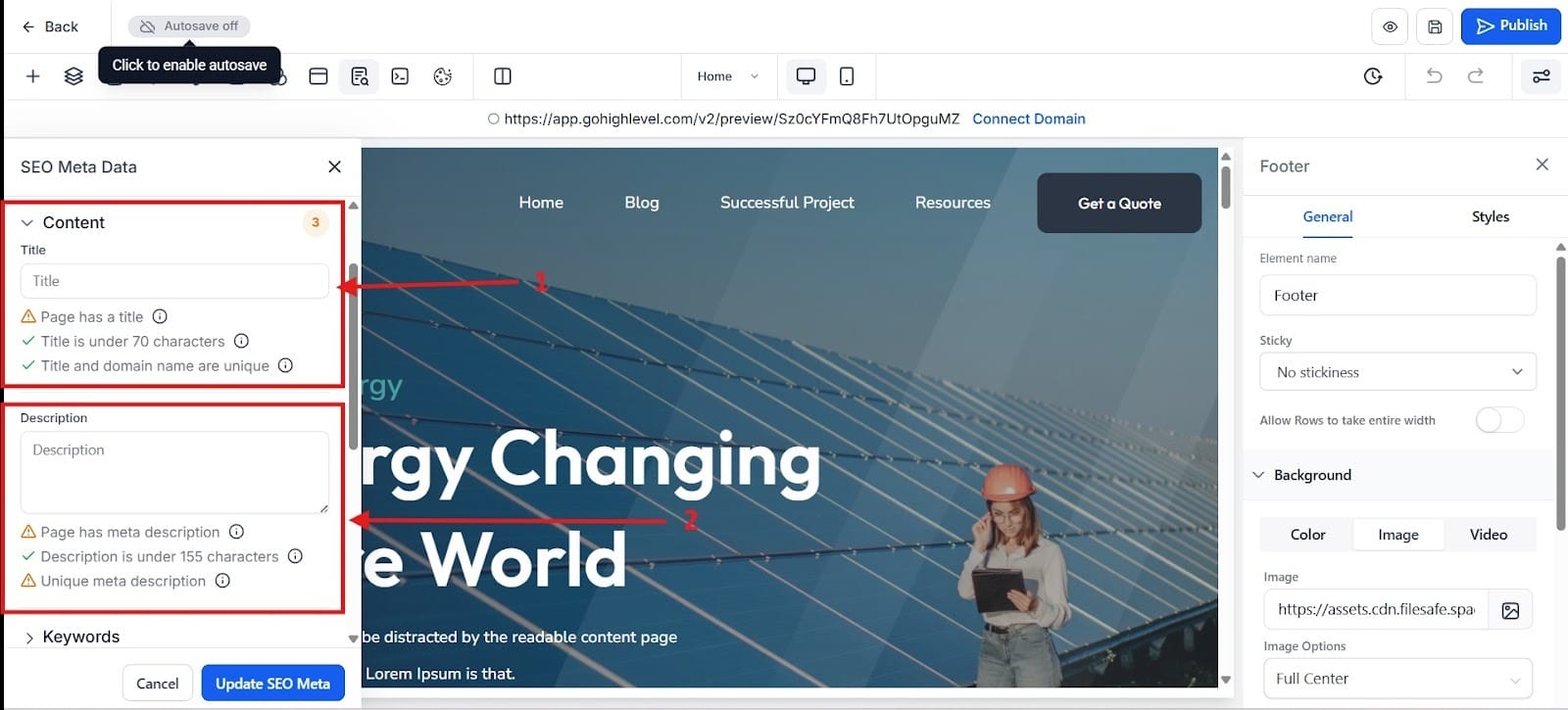Preview page with the eye icon

1390,26
